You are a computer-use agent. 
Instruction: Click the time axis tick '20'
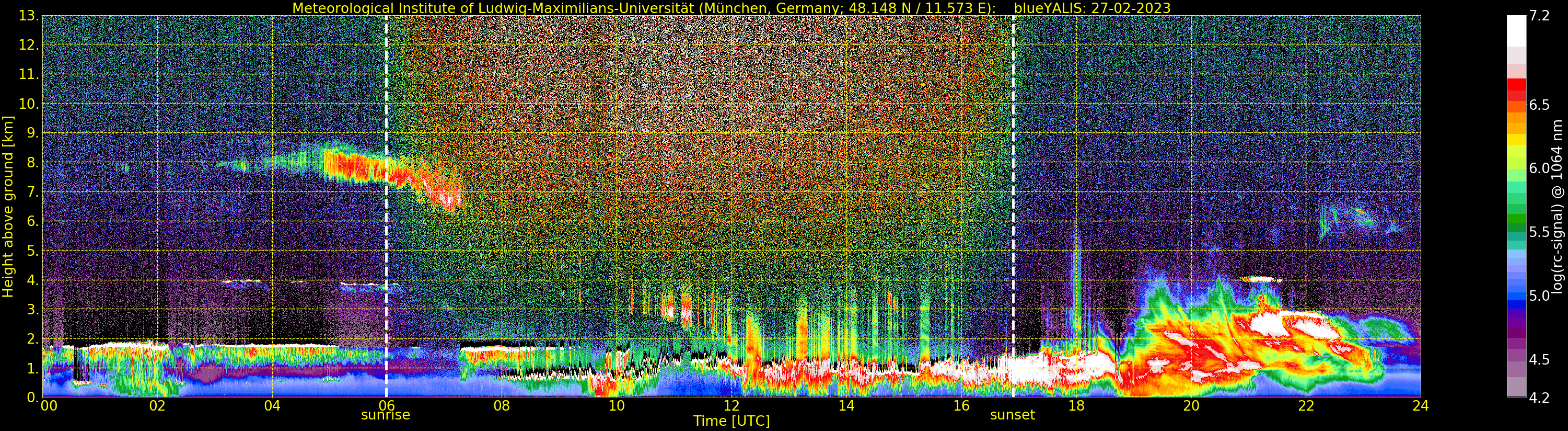point(1191,406)
